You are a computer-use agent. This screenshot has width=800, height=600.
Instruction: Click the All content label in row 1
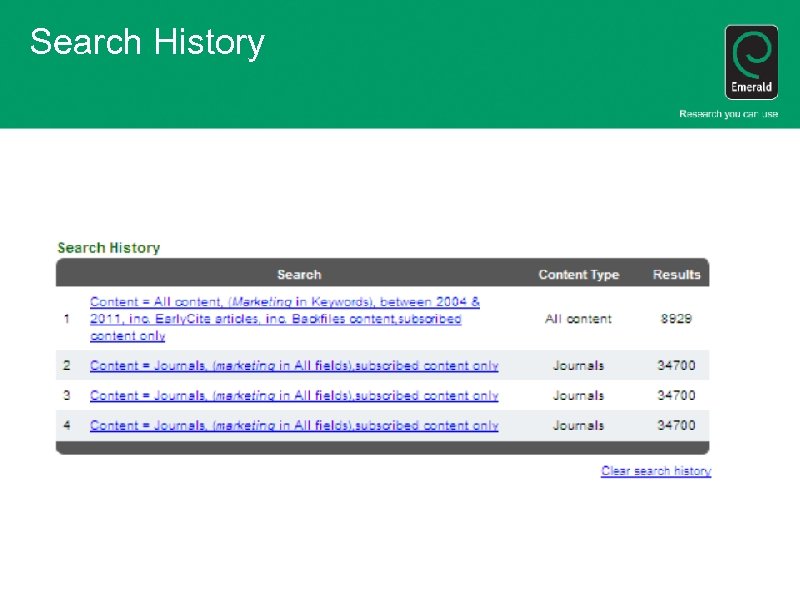[578, 319]
